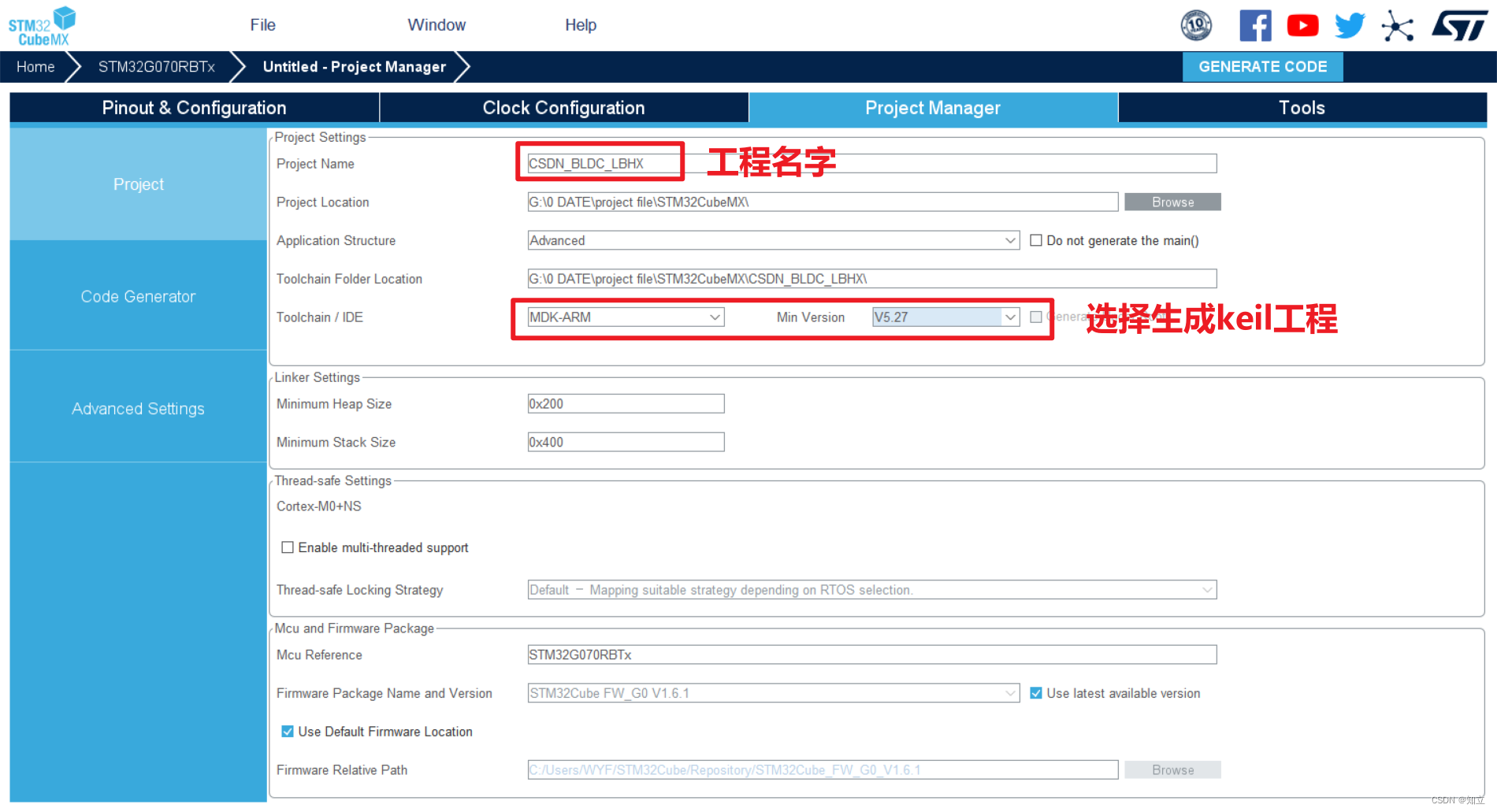This screenshot has height=812, width=1497.
Task: Click the Project Location path field
Action: point(823,202)
